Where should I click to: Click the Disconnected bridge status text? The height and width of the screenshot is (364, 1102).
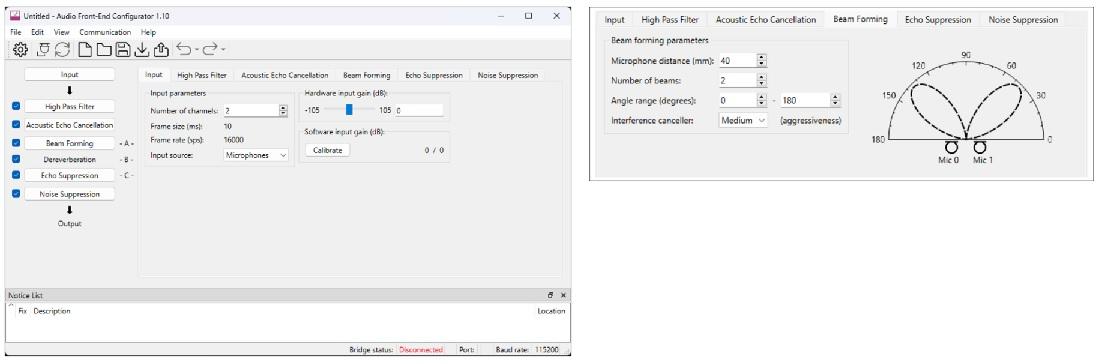pos(421,349)
